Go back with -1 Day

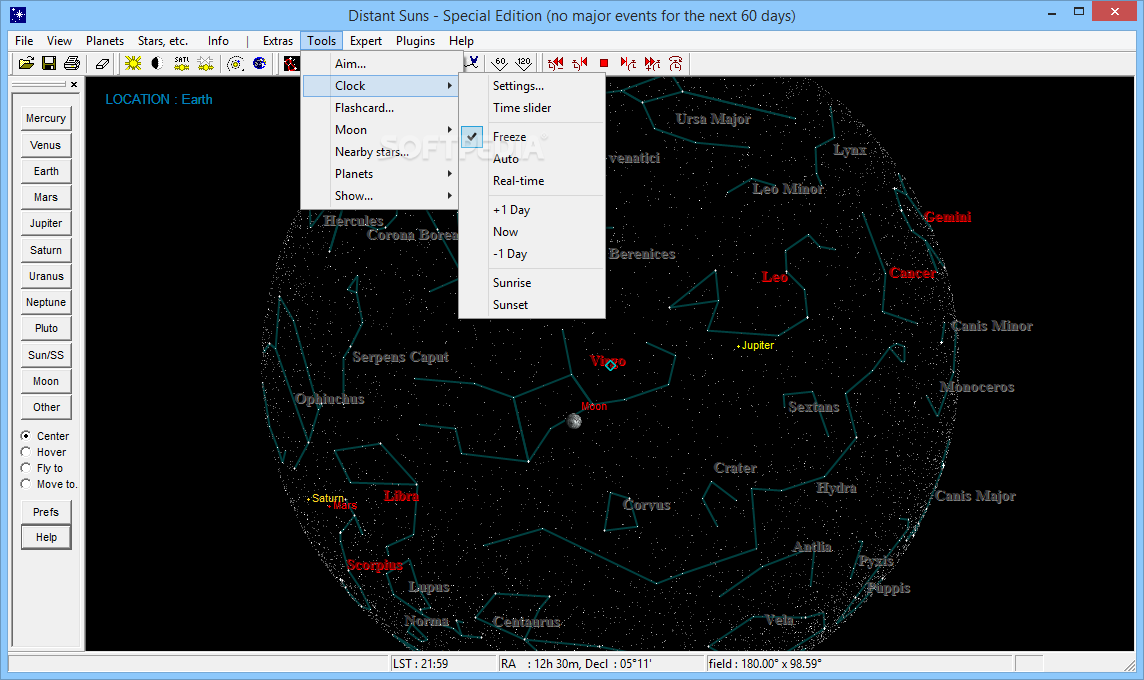pyautogui.click(x=532, y=253)
